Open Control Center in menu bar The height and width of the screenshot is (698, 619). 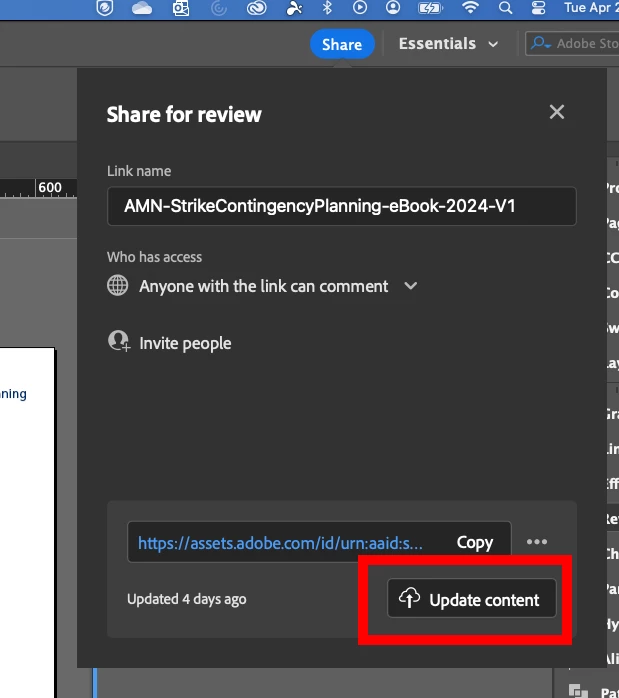[538, 8]
